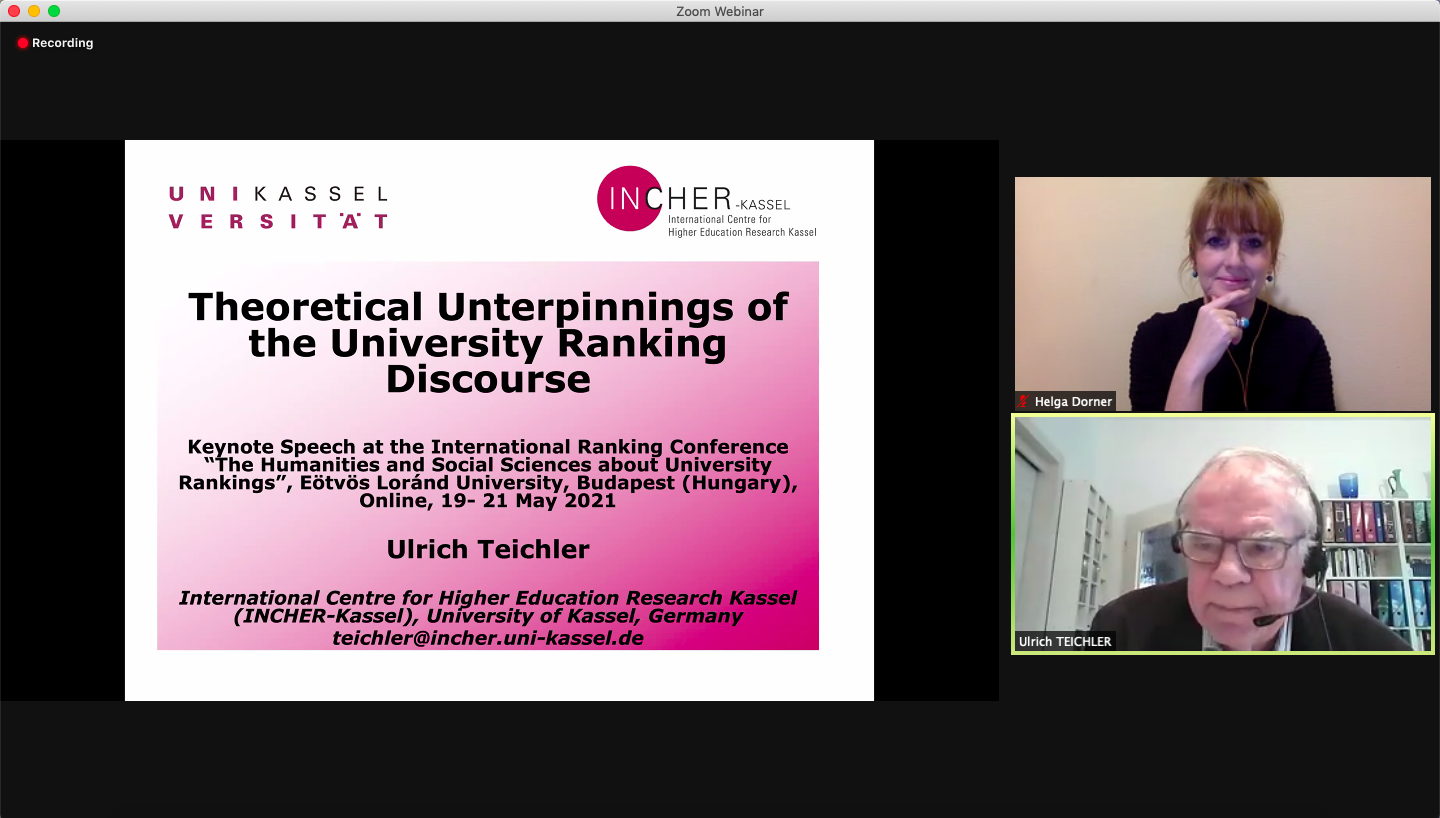Click the email teichler@incher.uni-kassel.de

488,638
